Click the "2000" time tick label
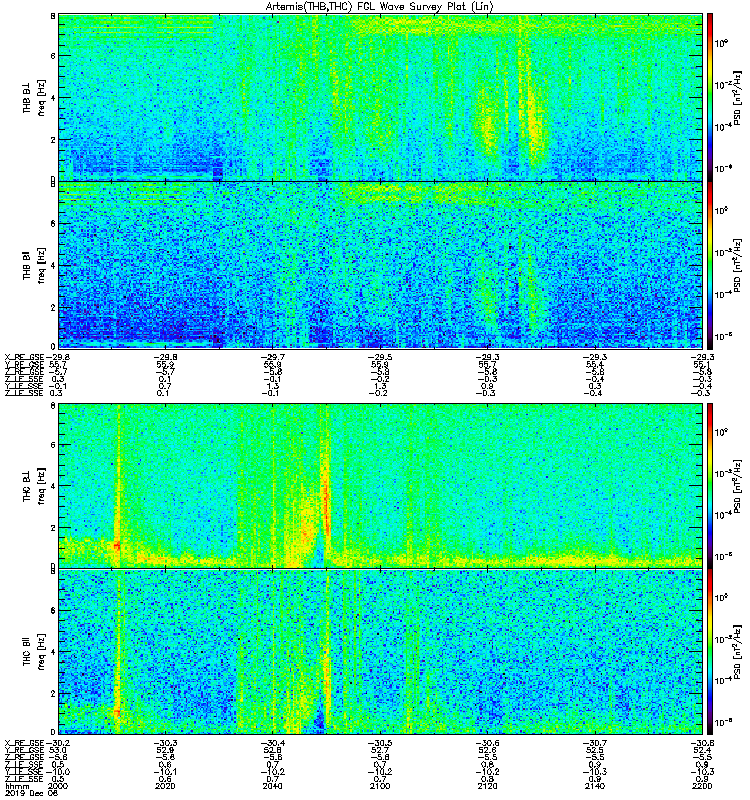 57,786
